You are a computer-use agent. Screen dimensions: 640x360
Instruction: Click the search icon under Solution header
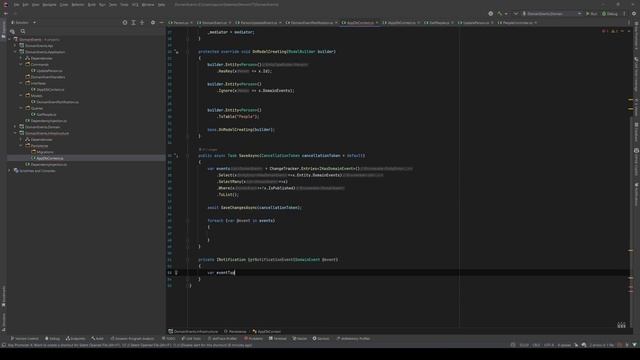click(23, 31)
